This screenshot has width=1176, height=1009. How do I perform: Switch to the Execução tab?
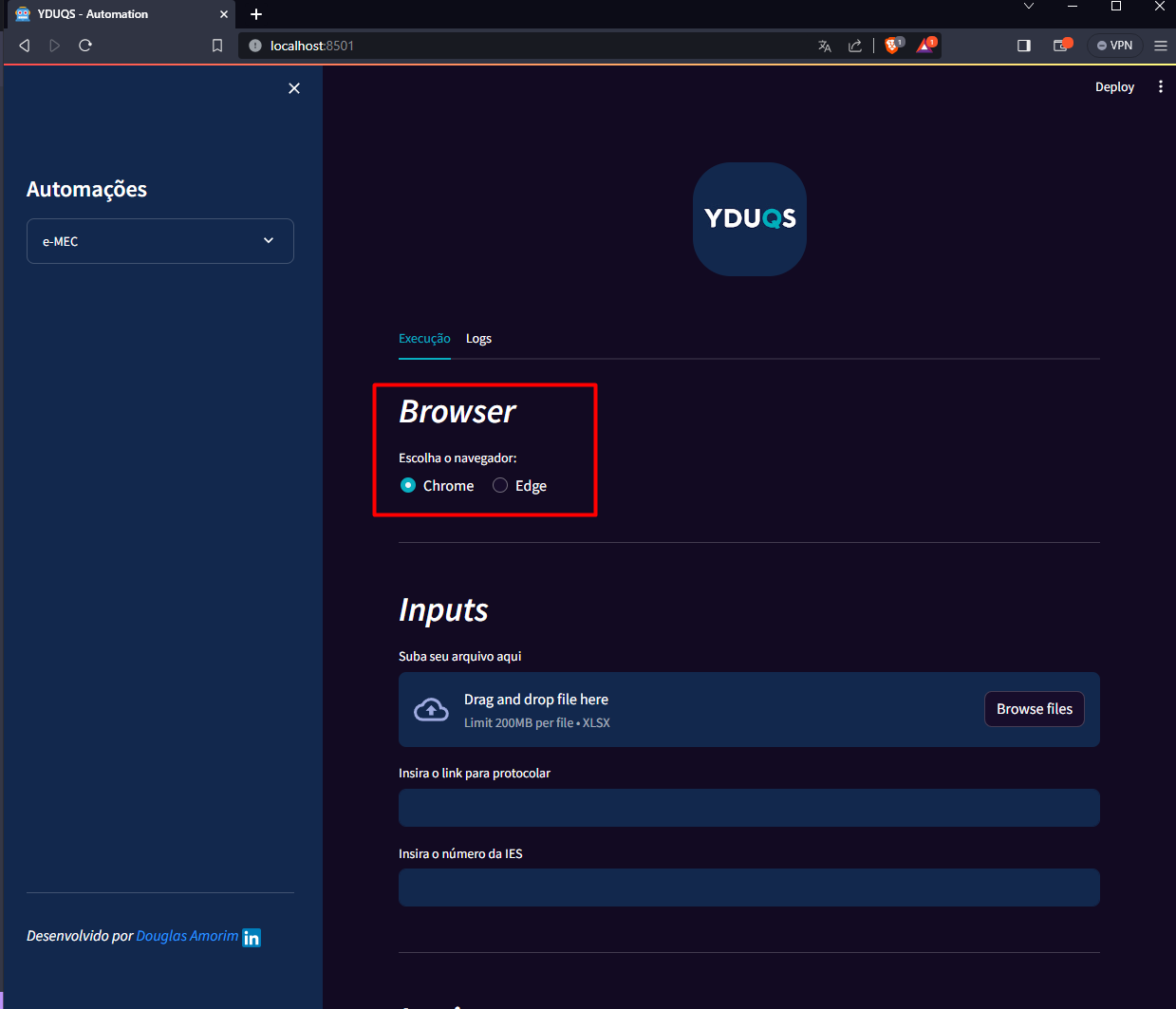(424, 339)
